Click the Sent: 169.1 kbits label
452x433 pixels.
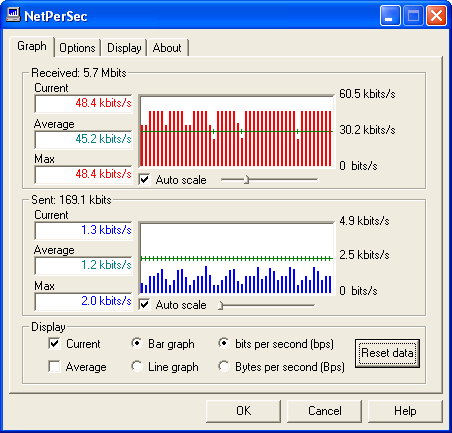(71, 200)
